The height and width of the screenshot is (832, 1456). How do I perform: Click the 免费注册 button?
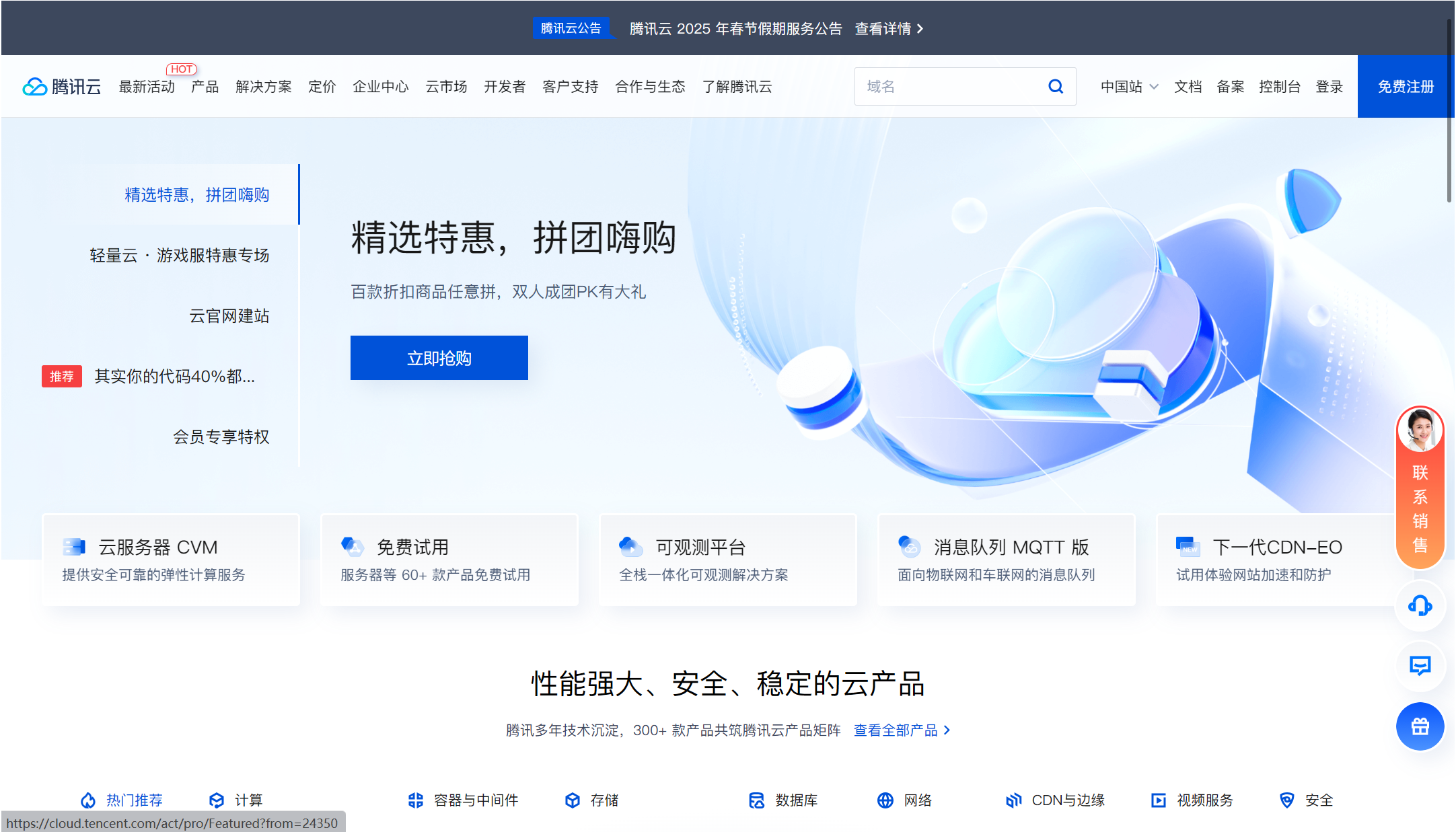click(x=1405, y=86)
